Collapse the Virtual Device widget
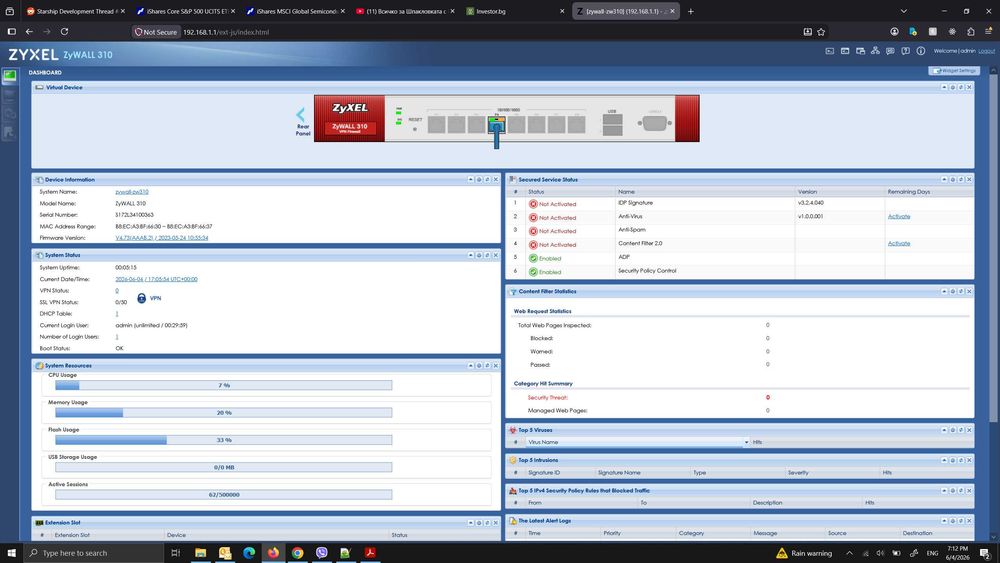 click(x=945, y=87)
